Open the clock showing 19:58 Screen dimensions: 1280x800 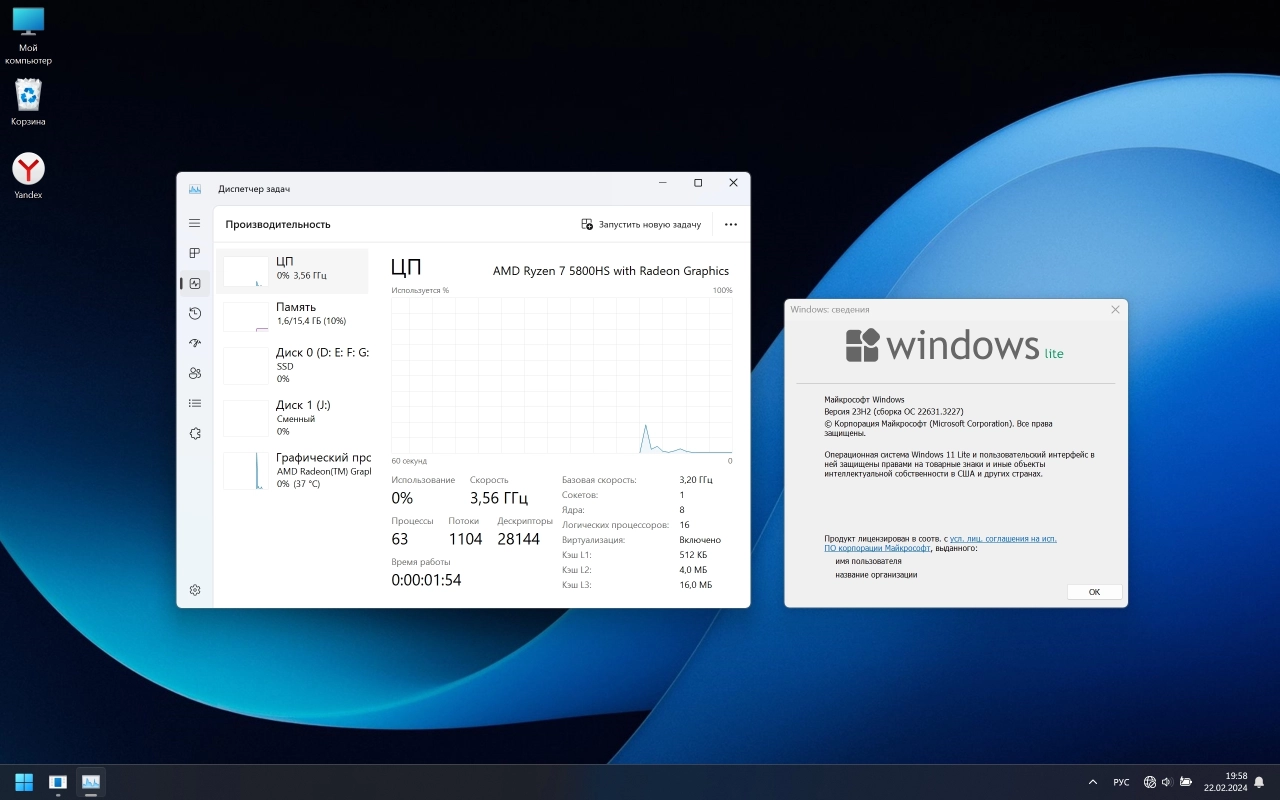[x=1226, y=782]
